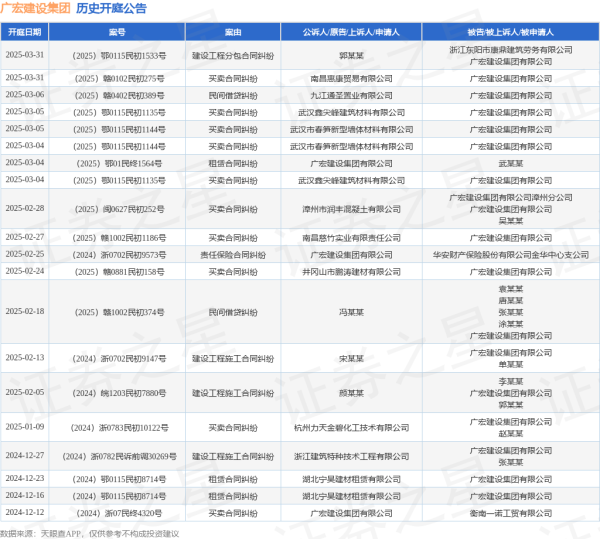This screenshot has height=539, width=600.
Task: Click defendant 单某某
Action: coord(510,365)
